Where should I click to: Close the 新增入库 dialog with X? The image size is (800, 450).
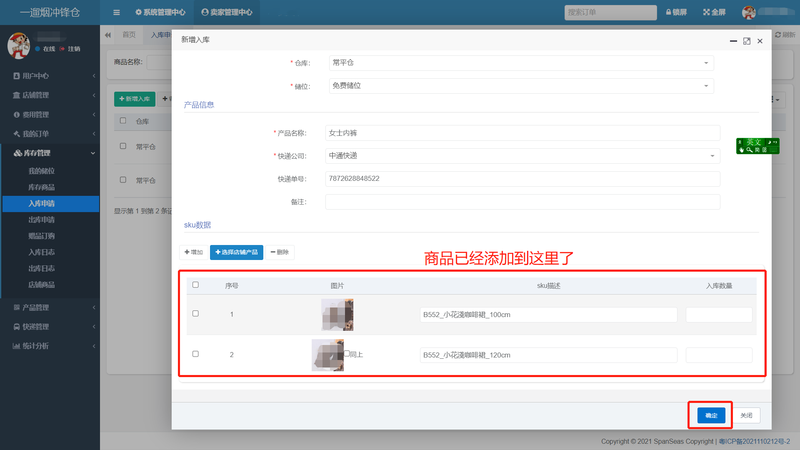[760, 41]
